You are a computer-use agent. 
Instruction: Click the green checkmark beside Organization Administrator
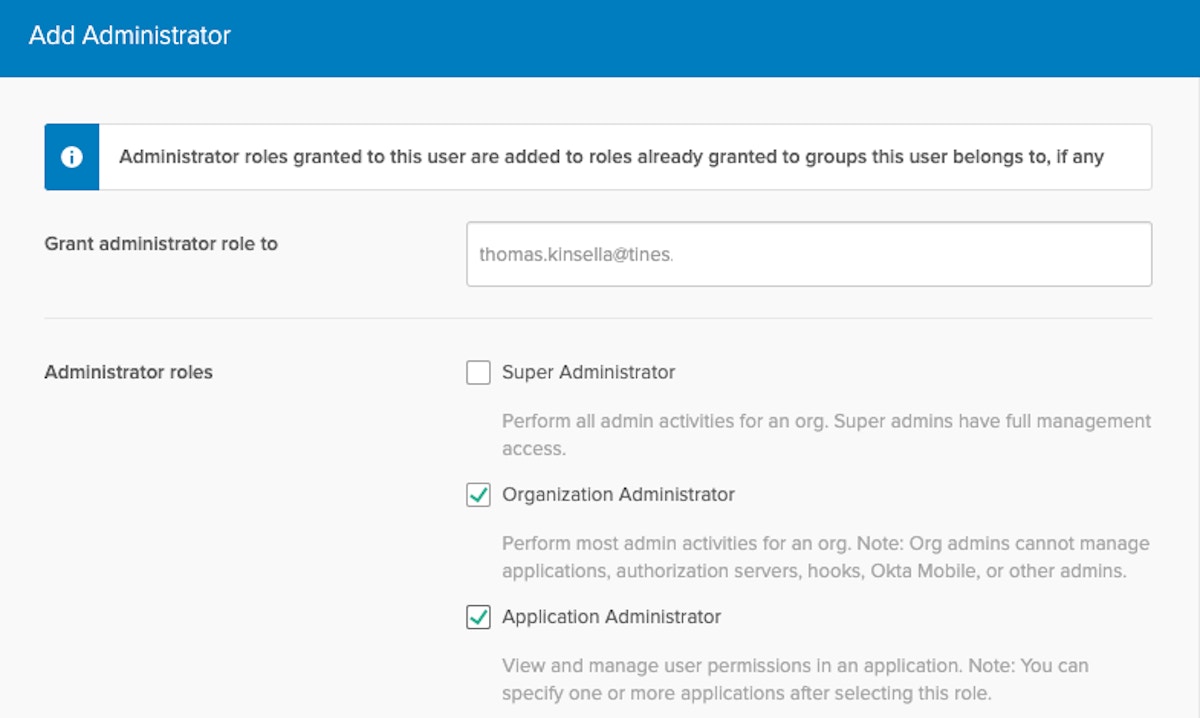479,495
